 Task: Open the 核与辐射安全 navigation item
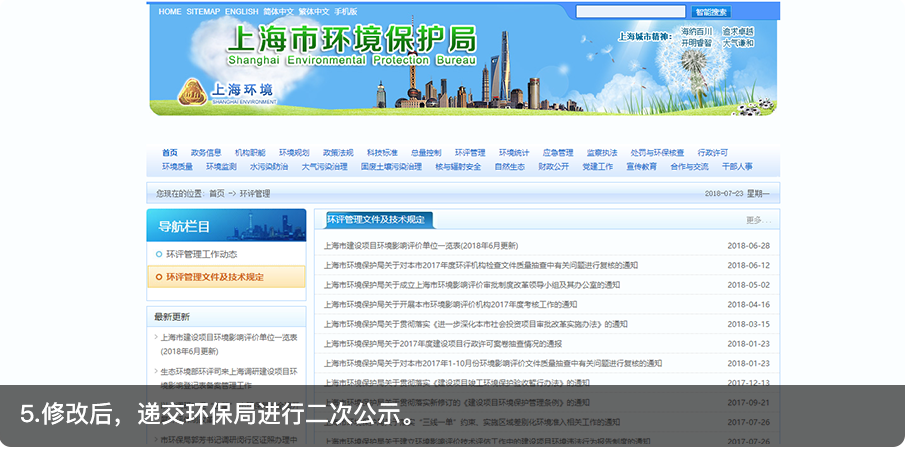coord(458,167)
